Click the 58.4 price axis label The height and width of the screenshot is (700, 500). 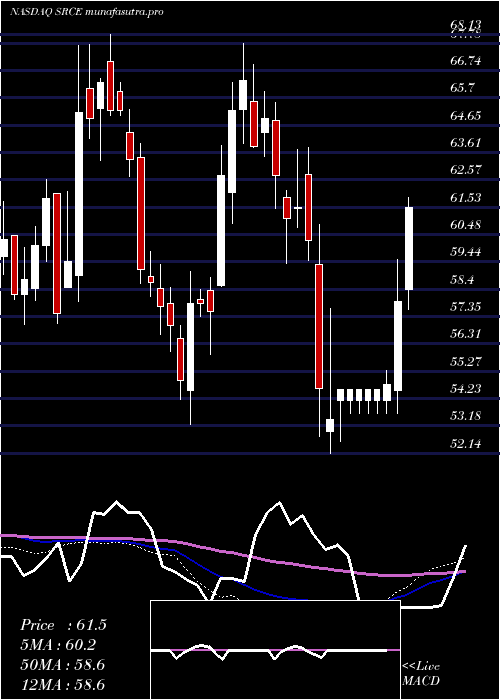tap(462, 279)
